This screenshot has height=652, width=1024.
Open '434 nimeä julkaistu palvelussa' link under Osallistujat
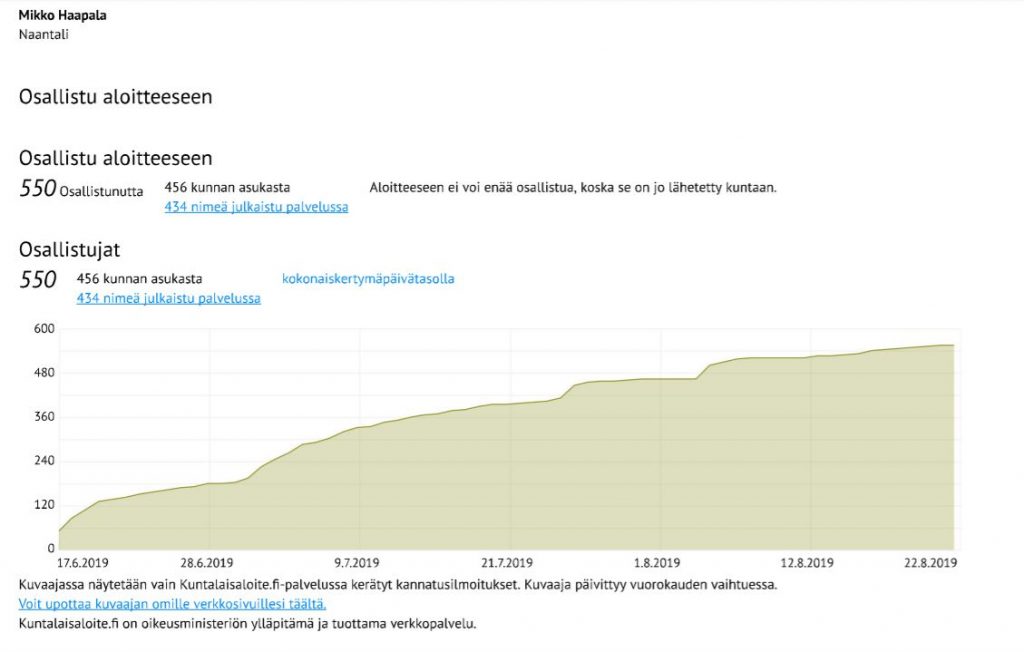pyautogui.click(x=168, y=298)
